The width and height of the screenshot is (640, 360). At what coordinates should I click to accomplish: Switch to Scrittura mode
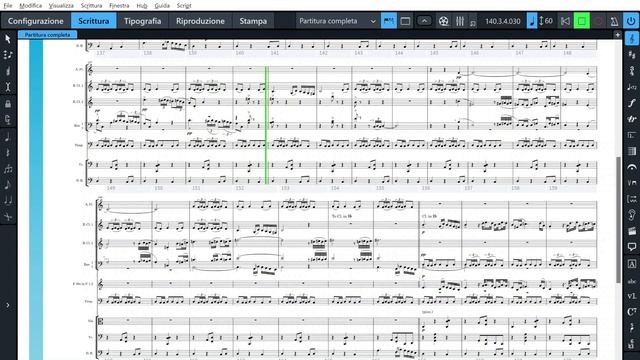click(94, 21)
